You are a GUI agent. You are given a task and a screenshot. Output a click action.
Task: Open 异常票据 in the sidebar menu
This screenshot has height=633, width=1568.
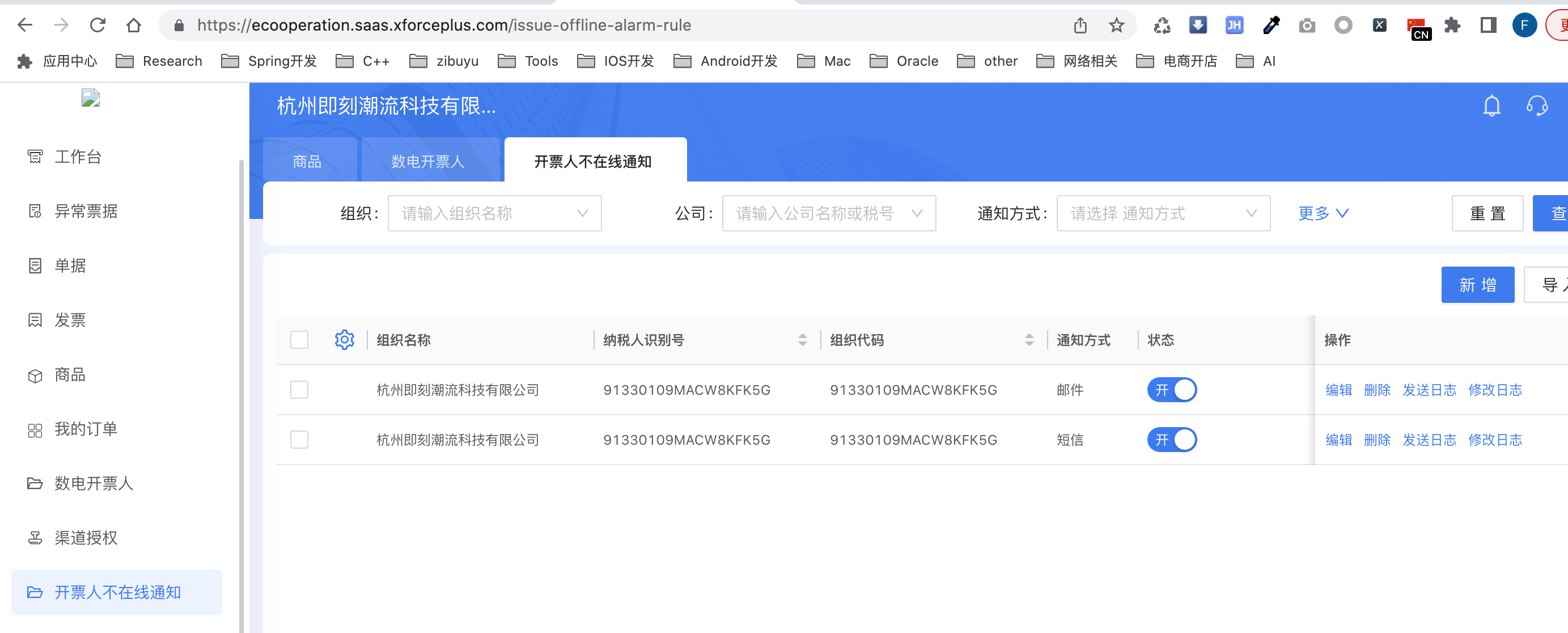coord(86,212)
